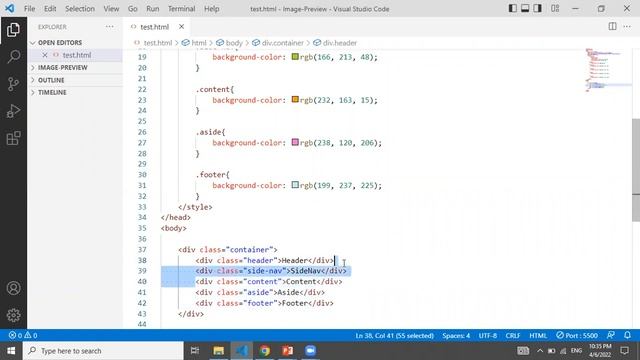Click Port : 5500 Live Server status

577,336
